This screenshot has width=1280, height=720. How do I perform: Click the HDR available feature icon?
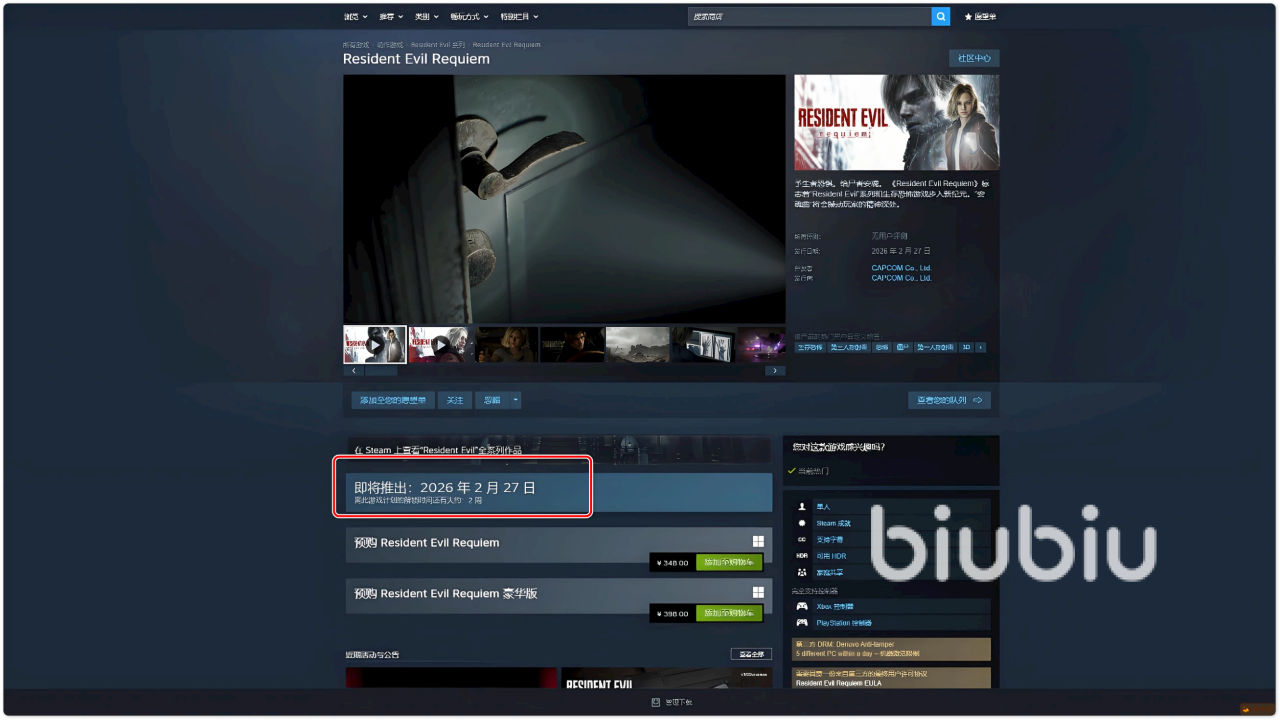click(x=802, y=556)
